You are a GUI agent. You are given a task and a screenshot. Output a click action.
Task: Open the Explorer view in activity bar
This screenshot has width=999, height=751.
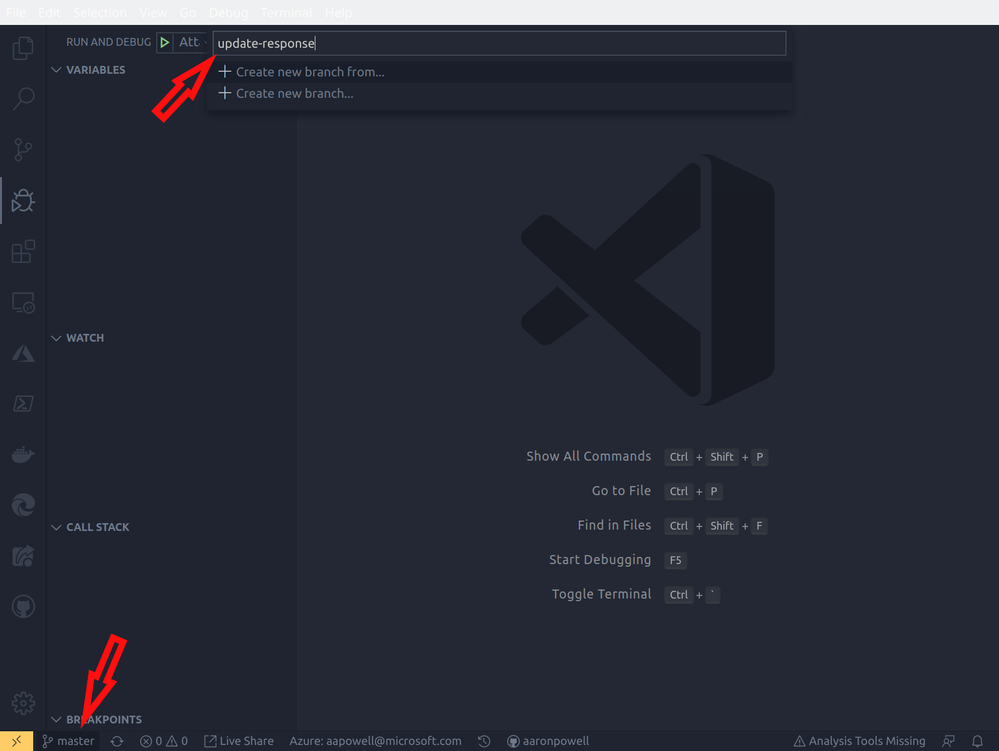click(x=23, y=48)
